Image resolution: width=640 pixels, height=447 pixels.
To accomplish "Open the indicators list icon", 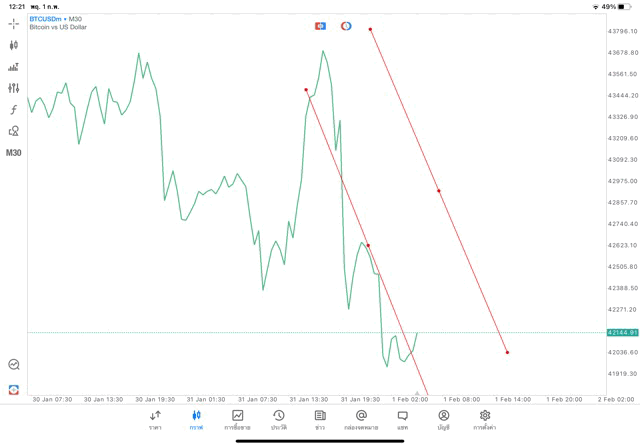I will pos(13,67).
